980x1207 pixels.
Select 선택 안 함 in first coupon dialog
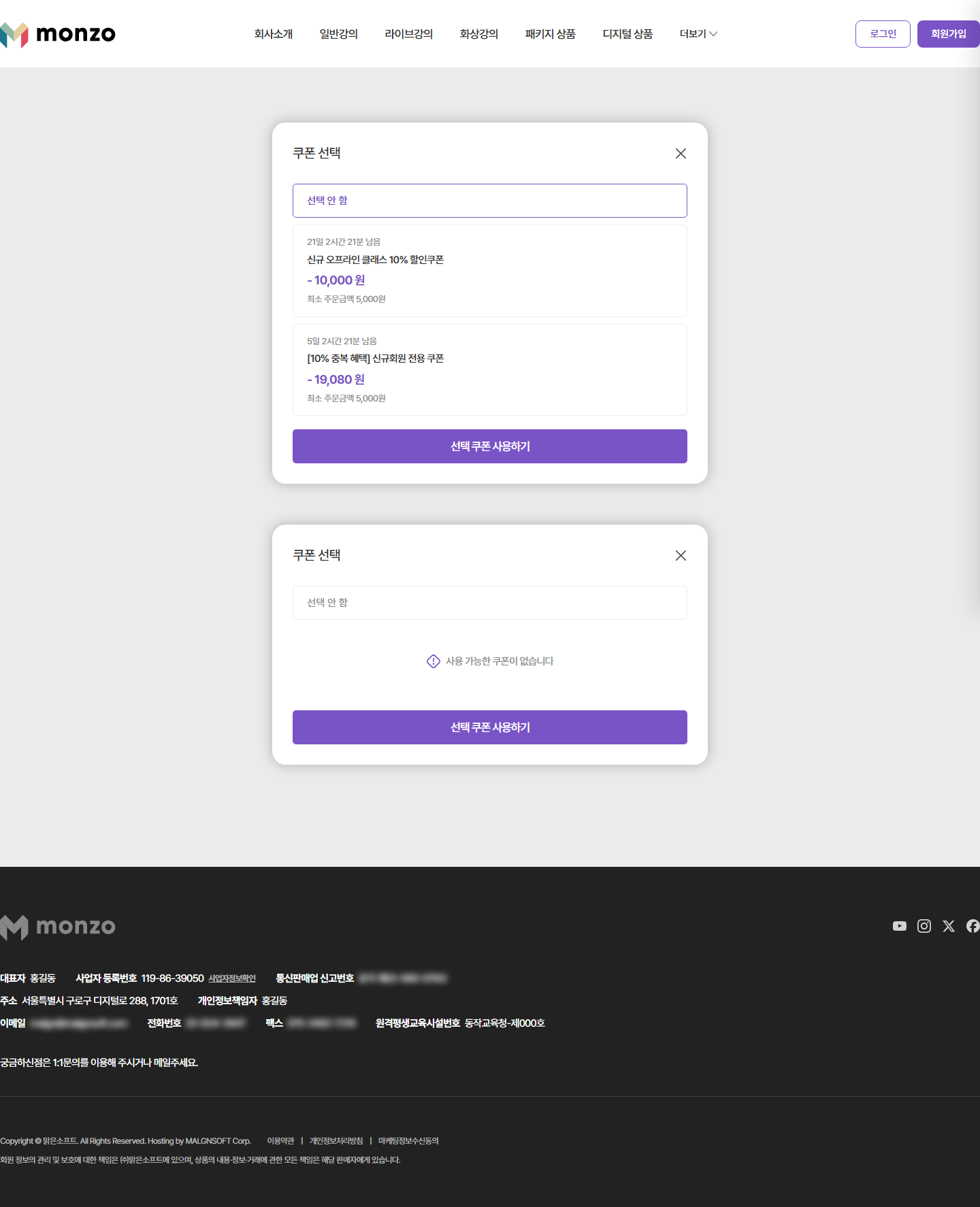490,201
